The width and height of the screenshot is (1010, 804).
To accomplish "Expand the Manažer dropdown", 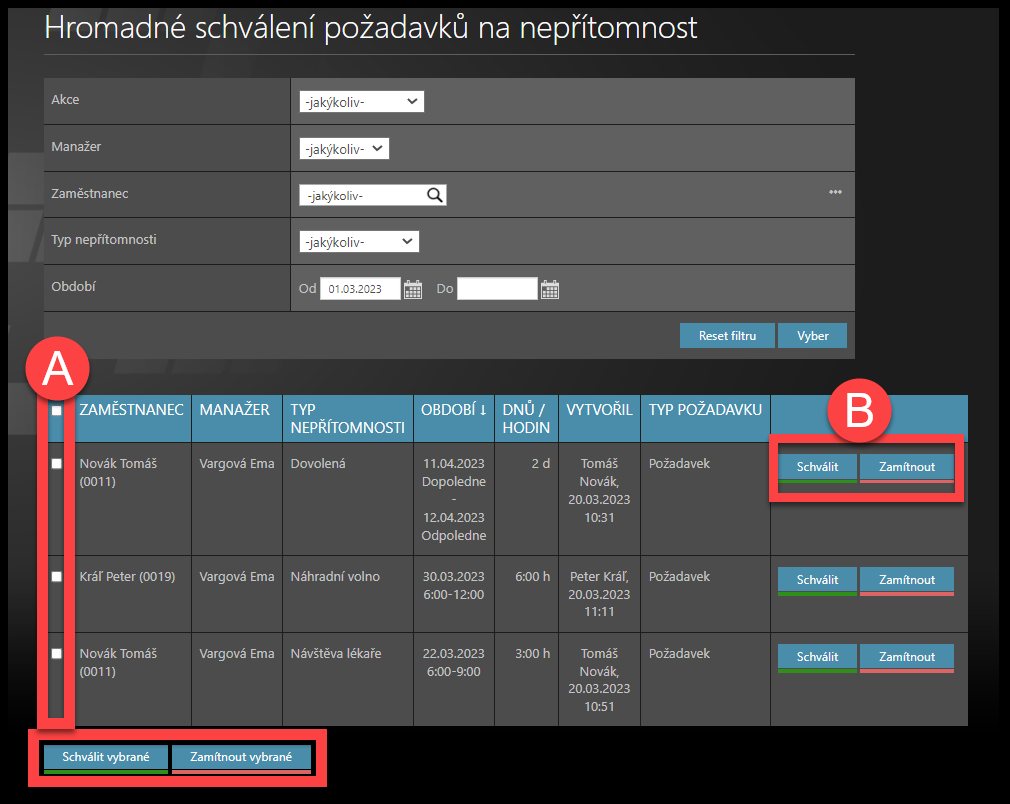I will 344,149.
